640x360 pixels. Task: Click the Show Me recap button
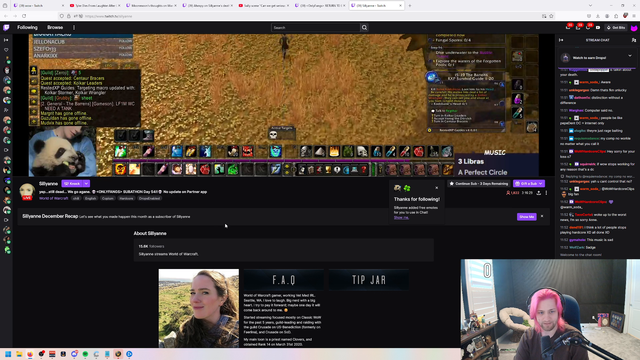pos(527,217)
